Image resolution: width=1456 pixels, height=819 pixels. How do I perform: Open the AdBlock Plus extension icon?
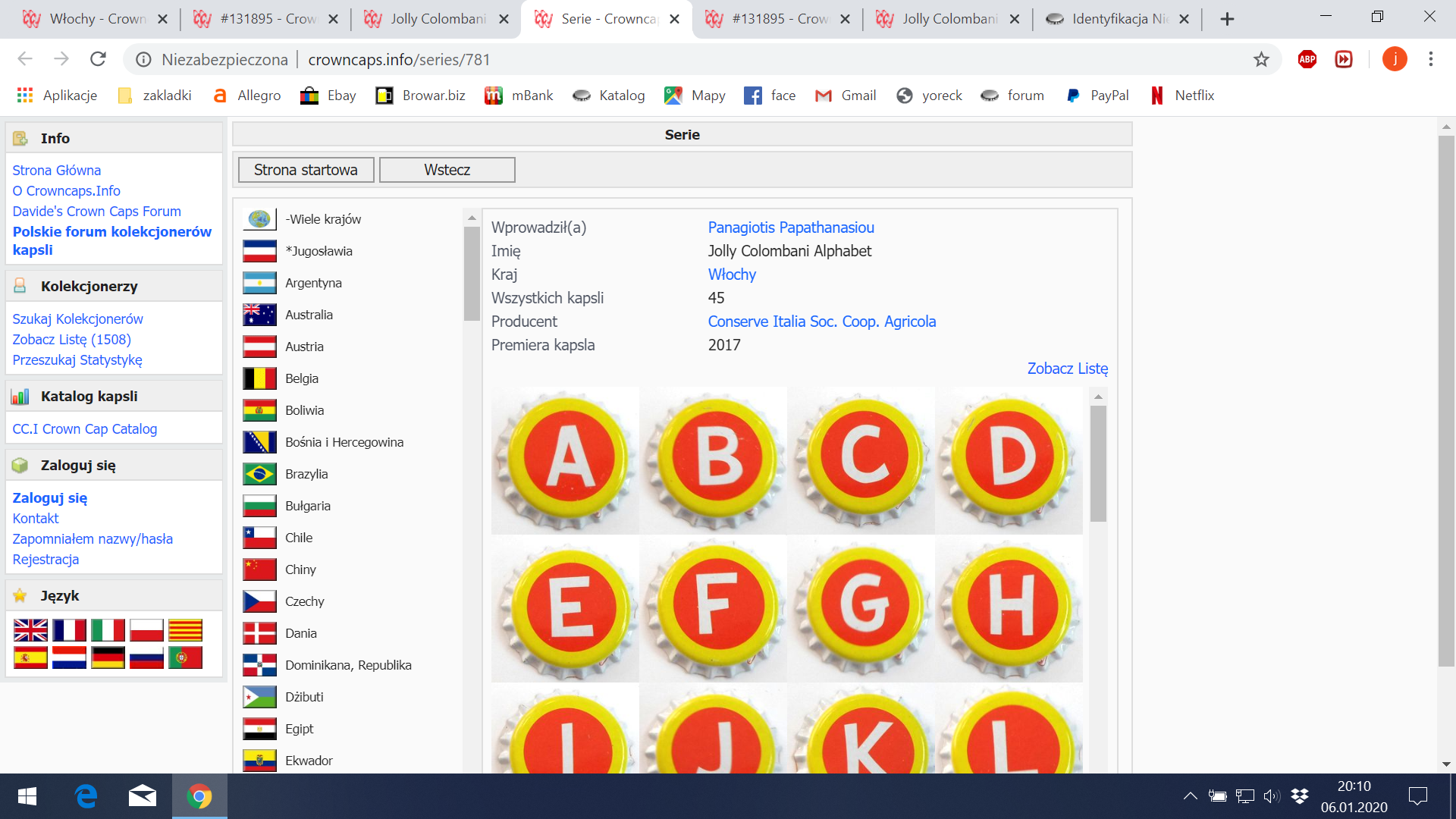tap(1307, 59)
